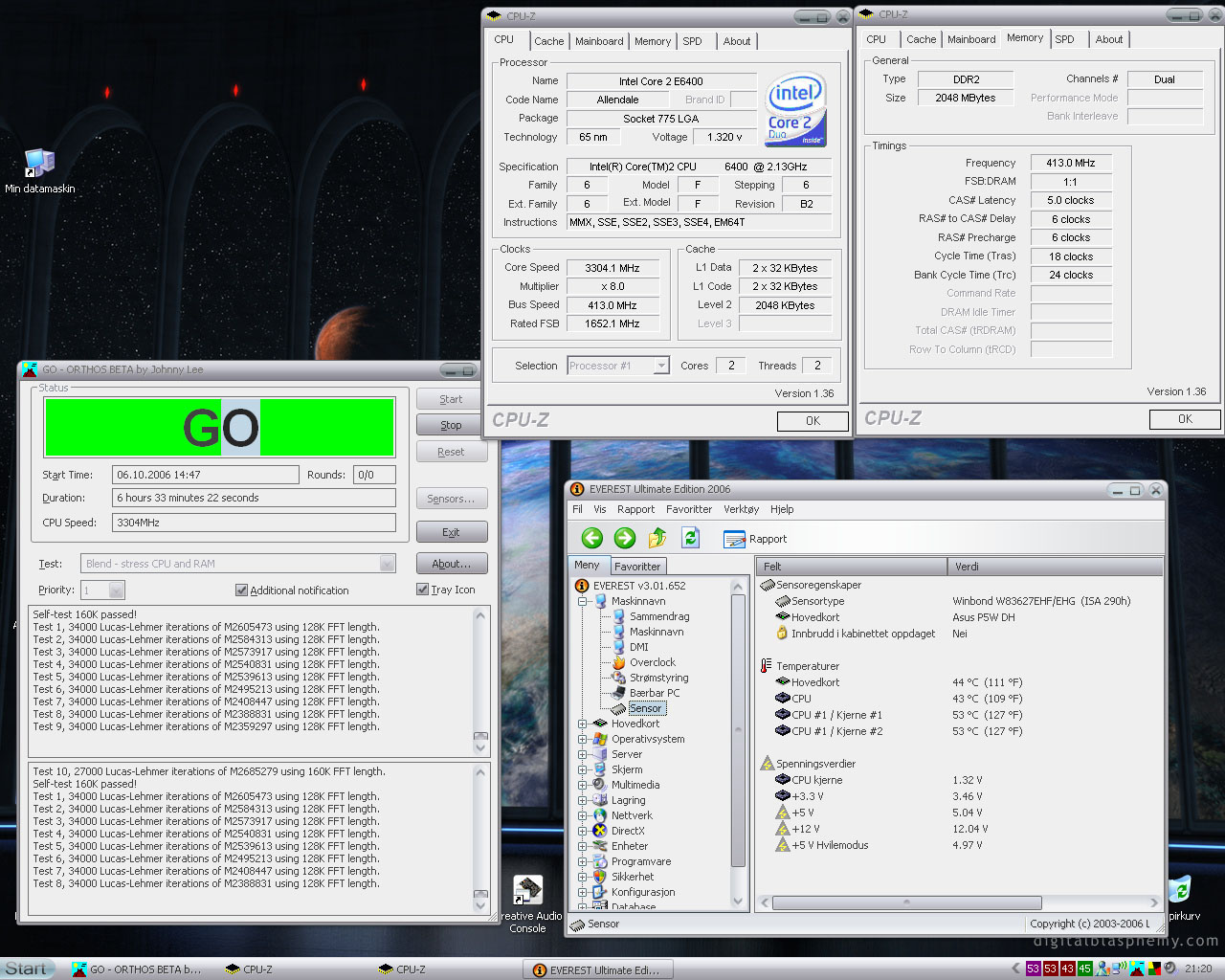
Task: Open the Cache tab in left CPU-Z window
Action: [548, 41]
